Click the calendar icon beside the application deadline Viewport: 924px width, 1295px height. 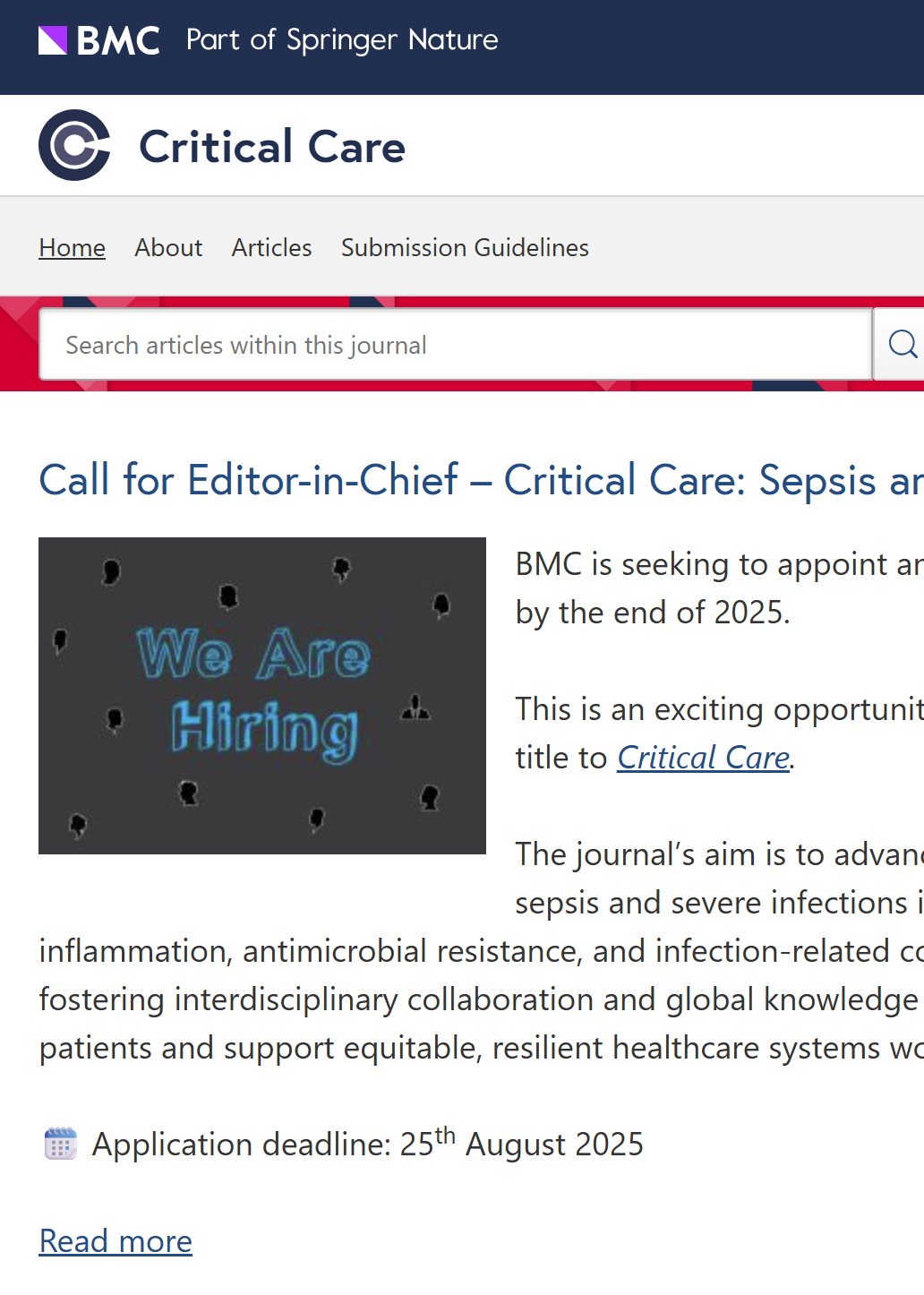click(60, 1144)
